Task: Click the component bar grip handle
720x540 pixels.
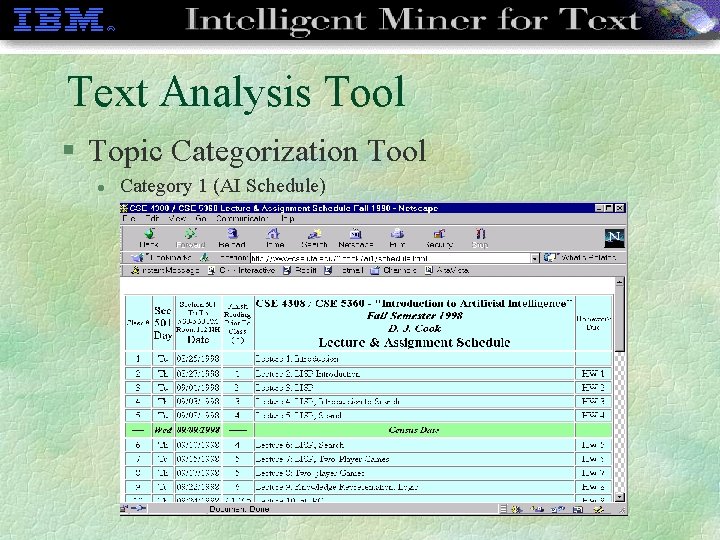Action: click(503, 509)
